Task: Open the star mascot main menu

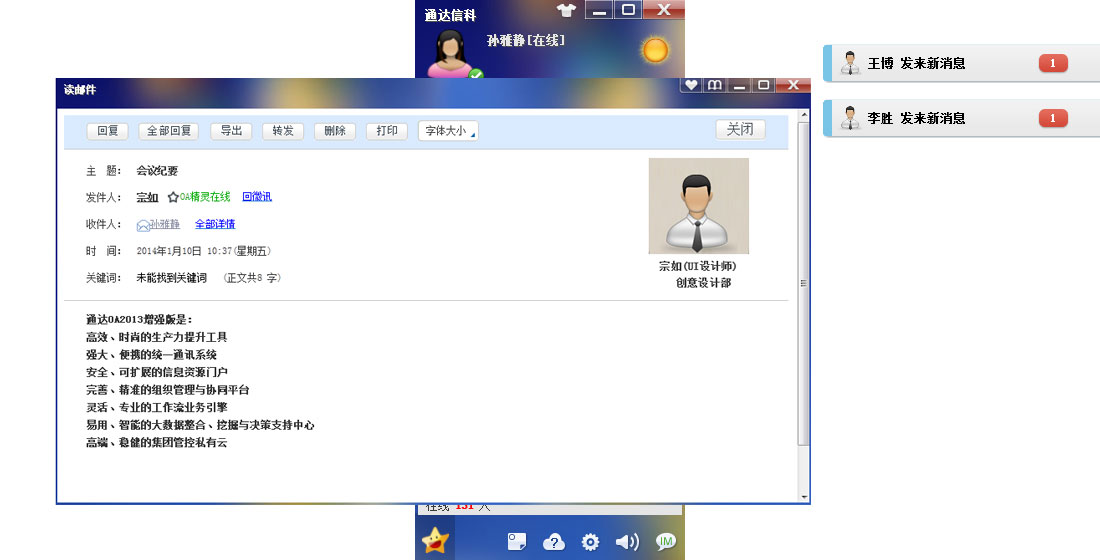Action: click(435, 541)
